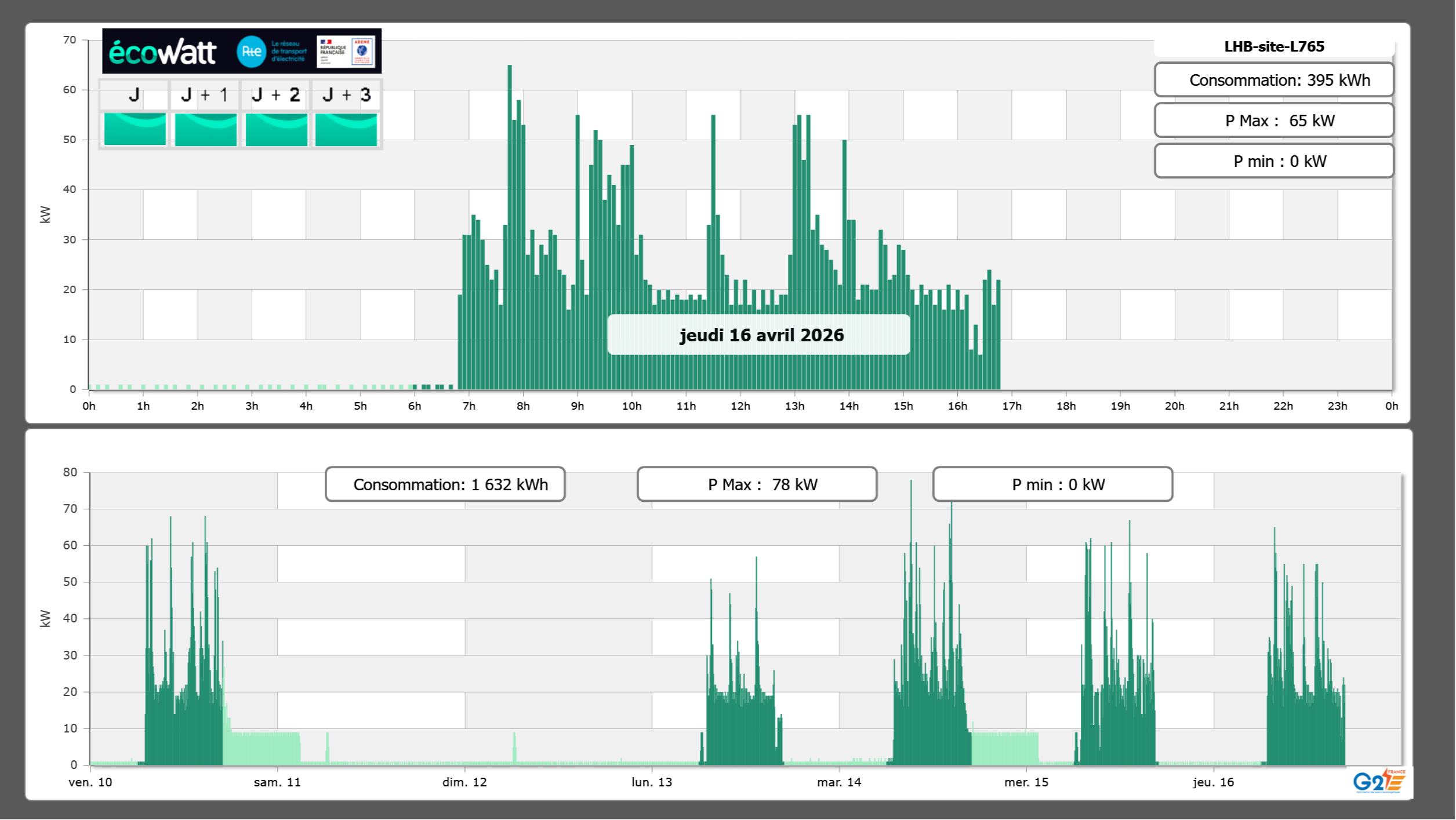
Task: Click the RTE round blue logo
Action: tap(251, 52)
